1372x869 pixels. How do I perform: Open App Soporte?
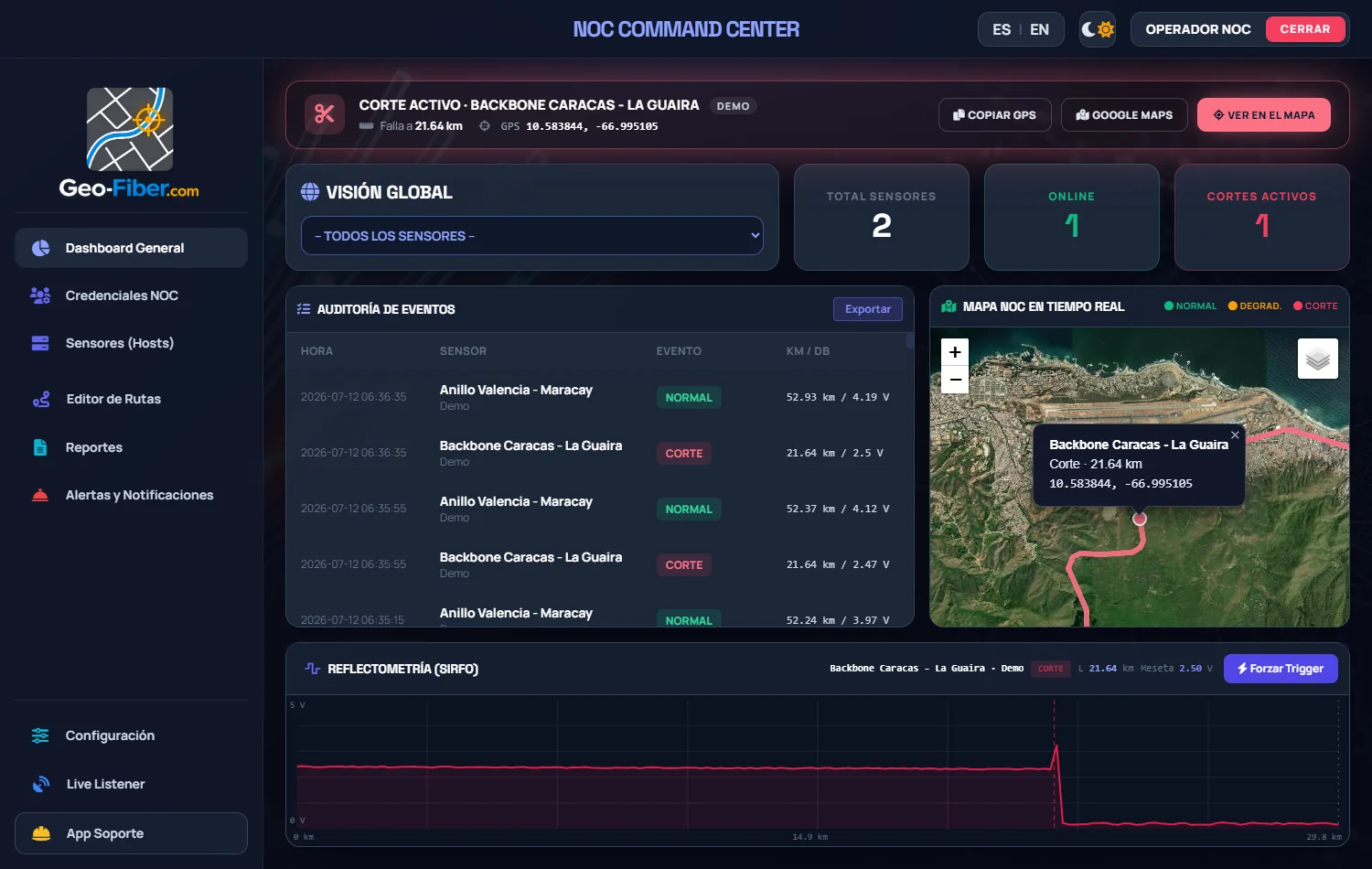[x=131, y=833]
